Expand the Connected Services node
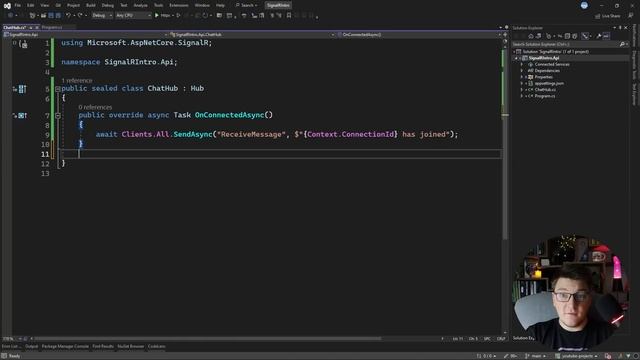The height and width of the screenshot is (360, 640). tap(522, 64)
